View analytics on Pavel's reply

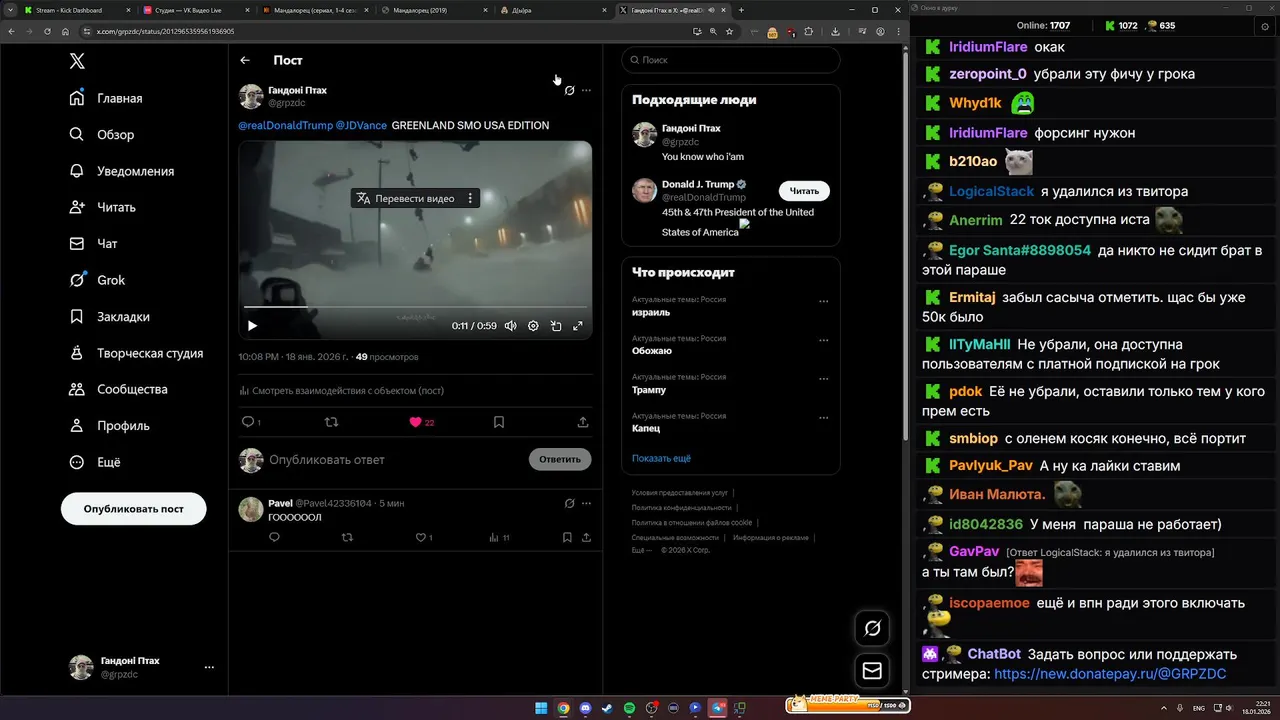[x=499, y=538]
